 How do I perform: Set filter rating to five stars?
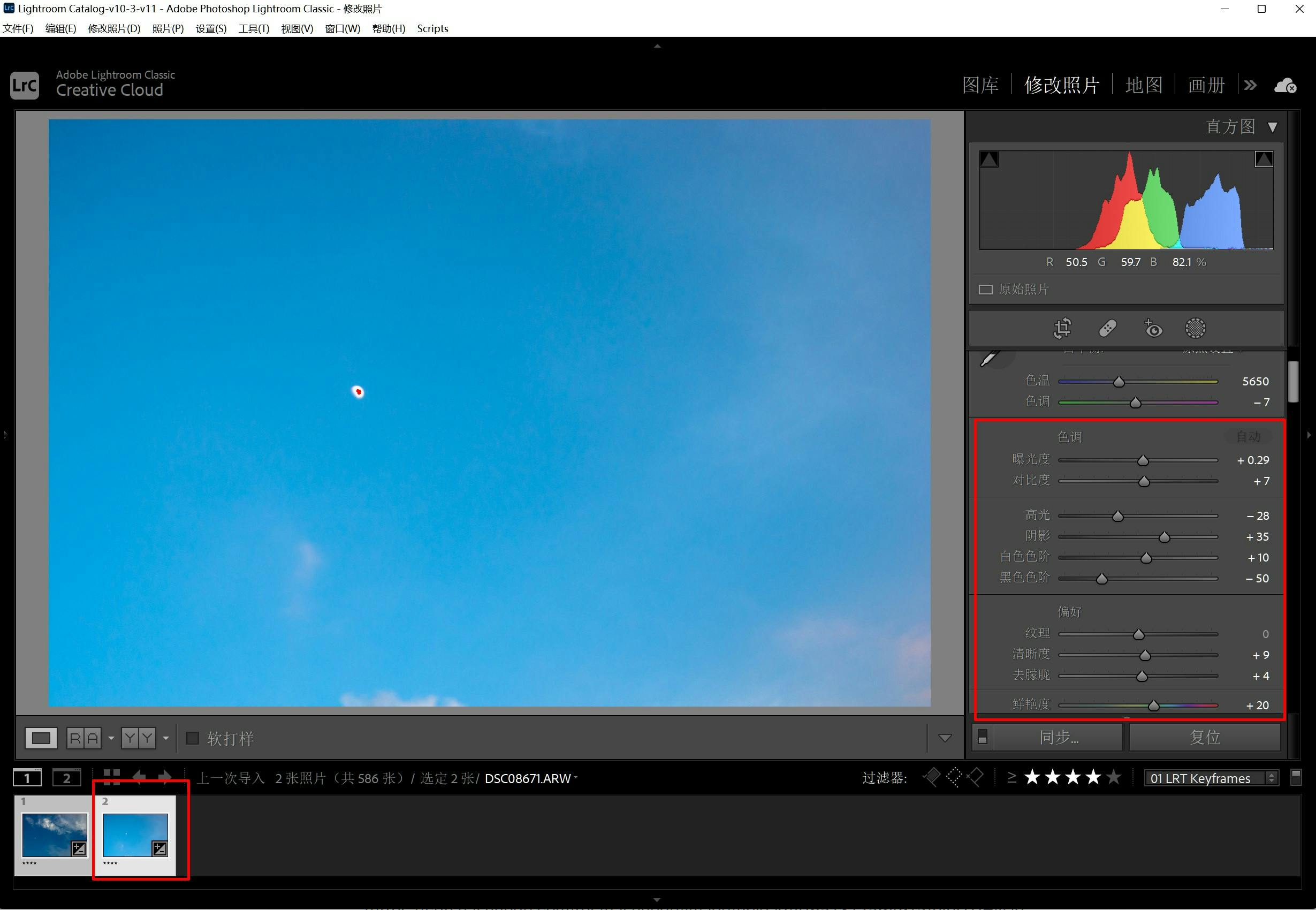pos(1114,777)
